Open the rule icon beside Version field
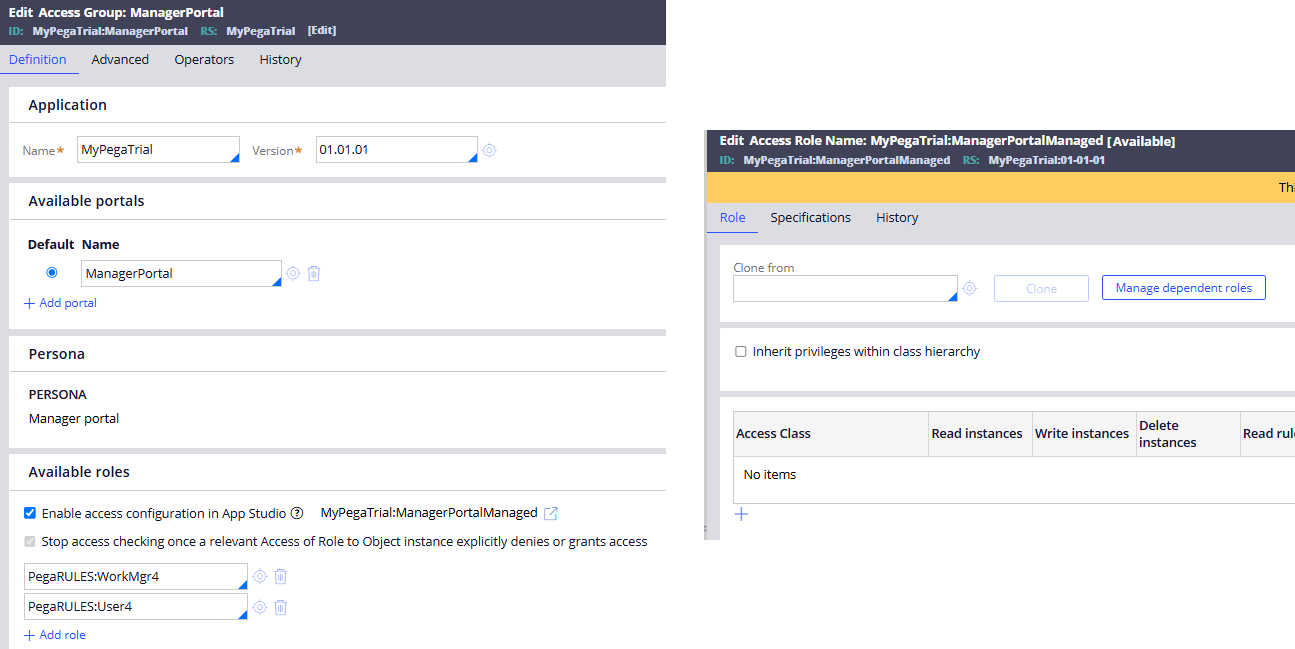1295x649 pixels. (x=489, y=150)
